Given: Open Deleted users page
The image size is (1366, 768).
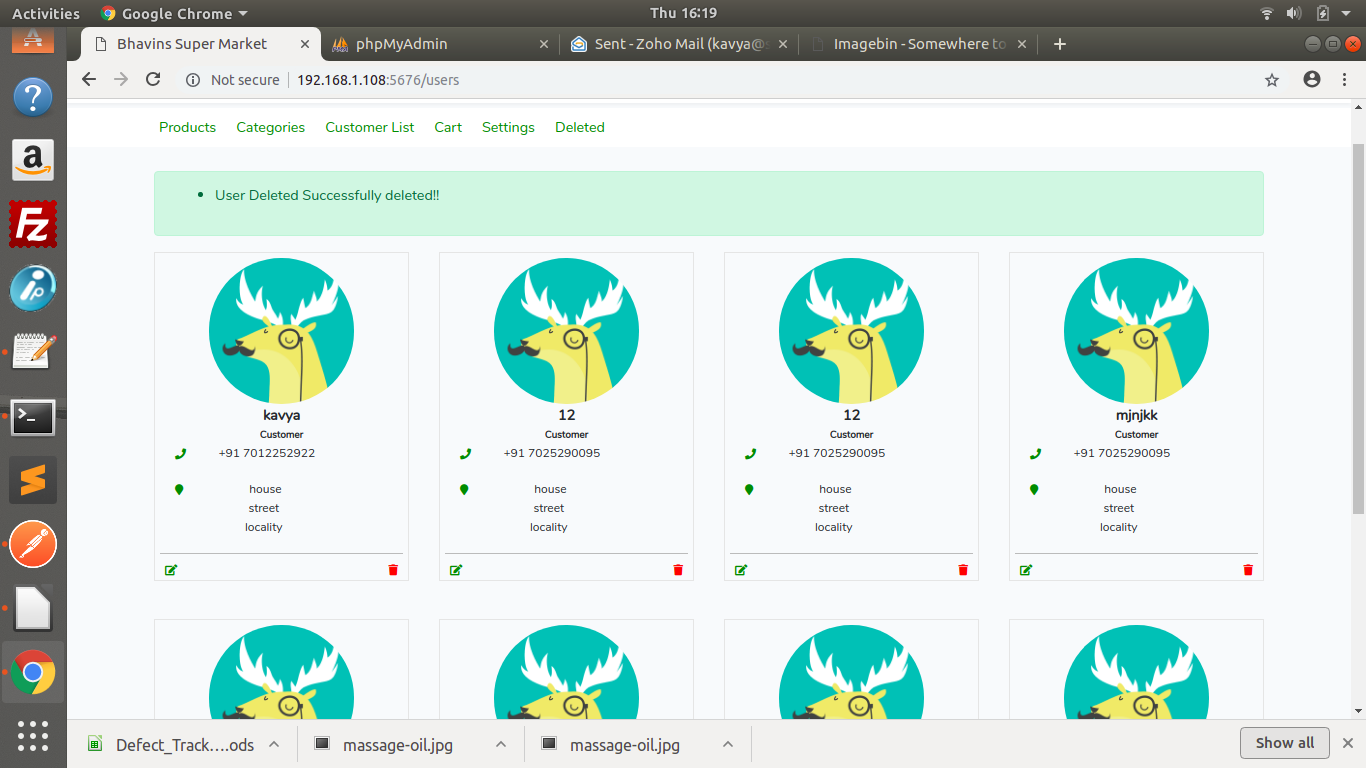Looking at the screenshot, I should coord(580,127).
